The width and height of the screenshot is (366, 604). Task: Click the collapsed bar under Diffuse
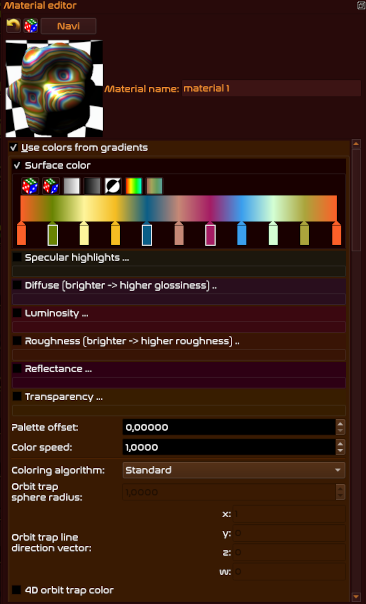pyautogui.click(x=179, y=299)
